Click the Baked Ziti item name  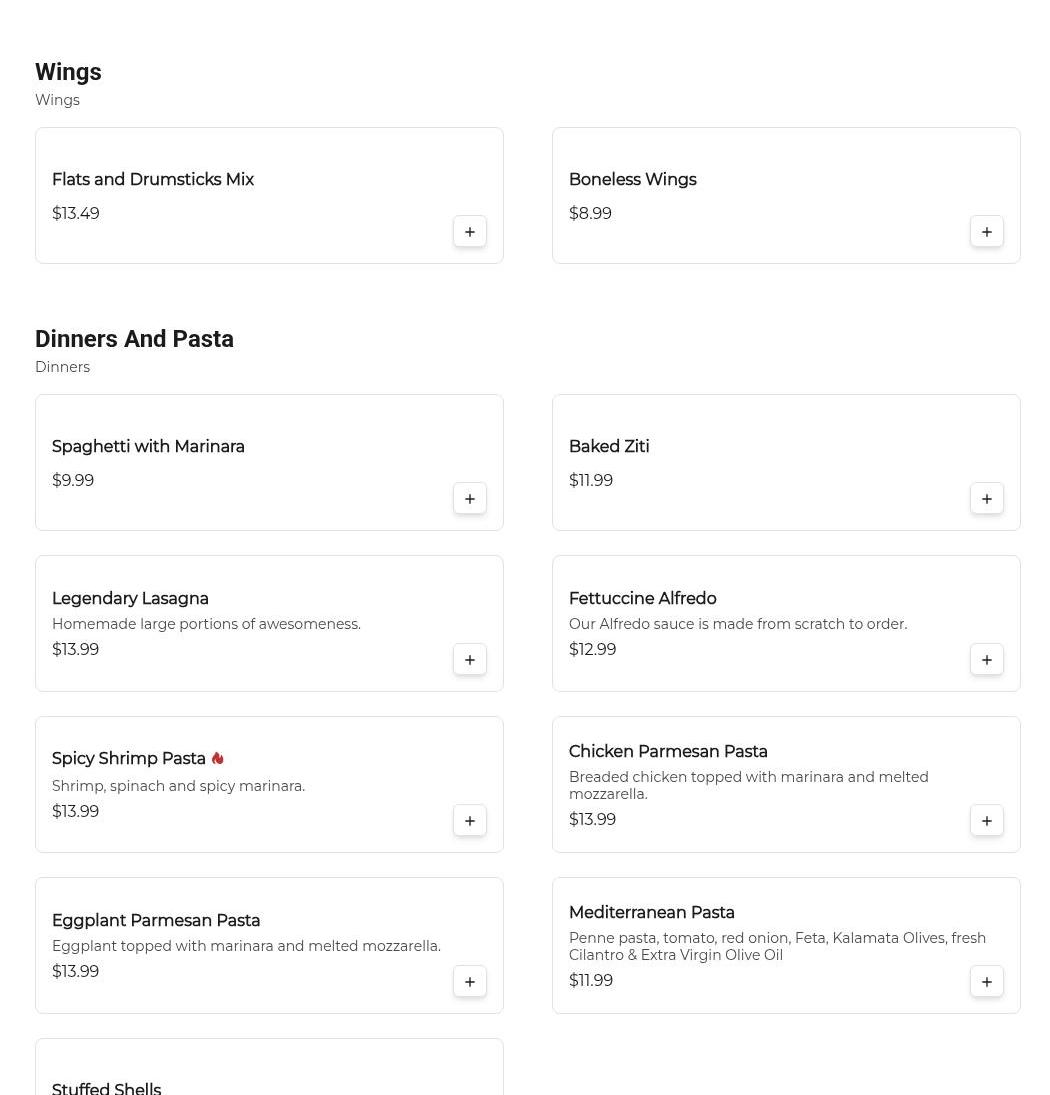click(x=608, y=447)
